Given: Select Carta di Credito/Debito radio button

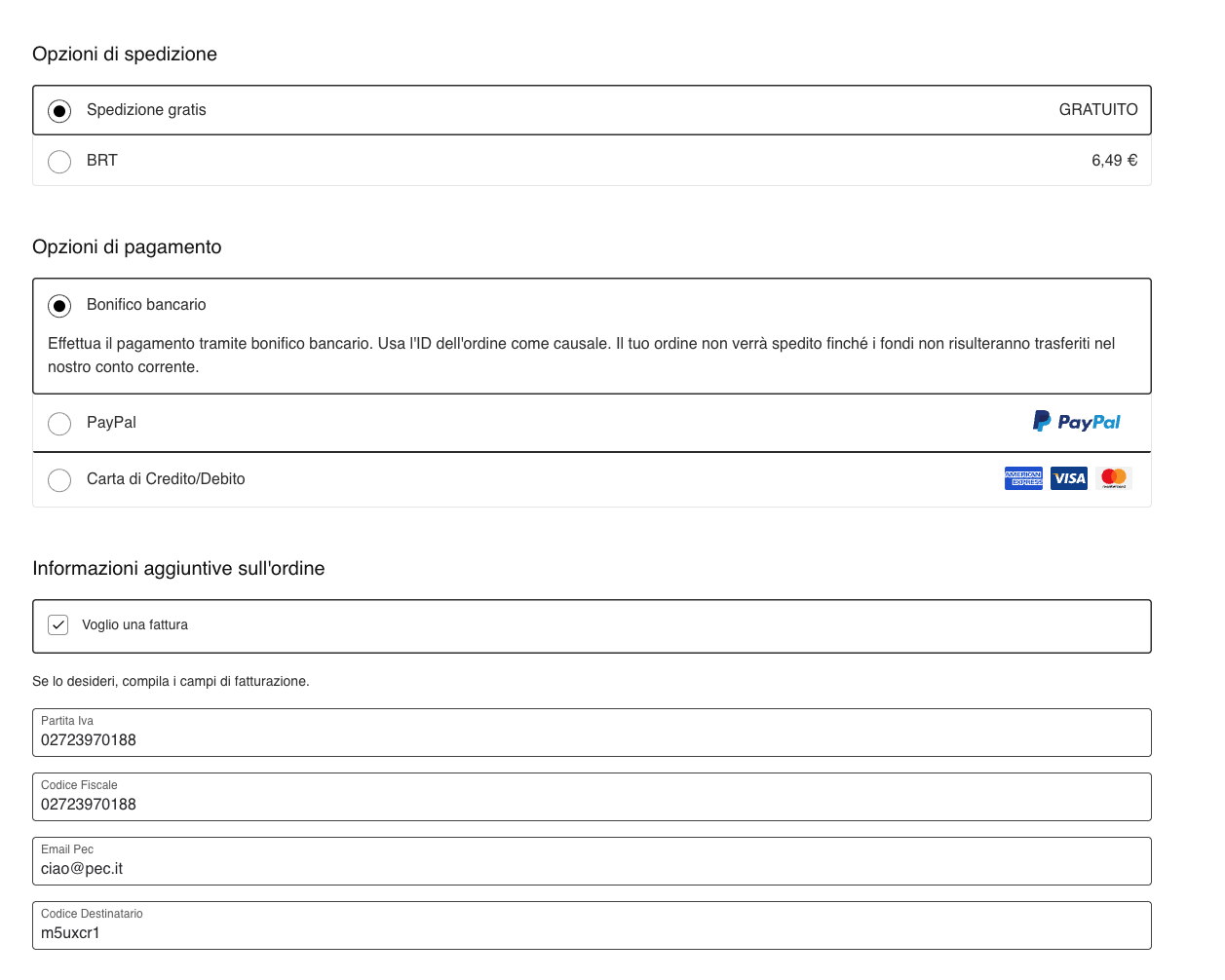Looking at the screenshot, I should [59, 480].
